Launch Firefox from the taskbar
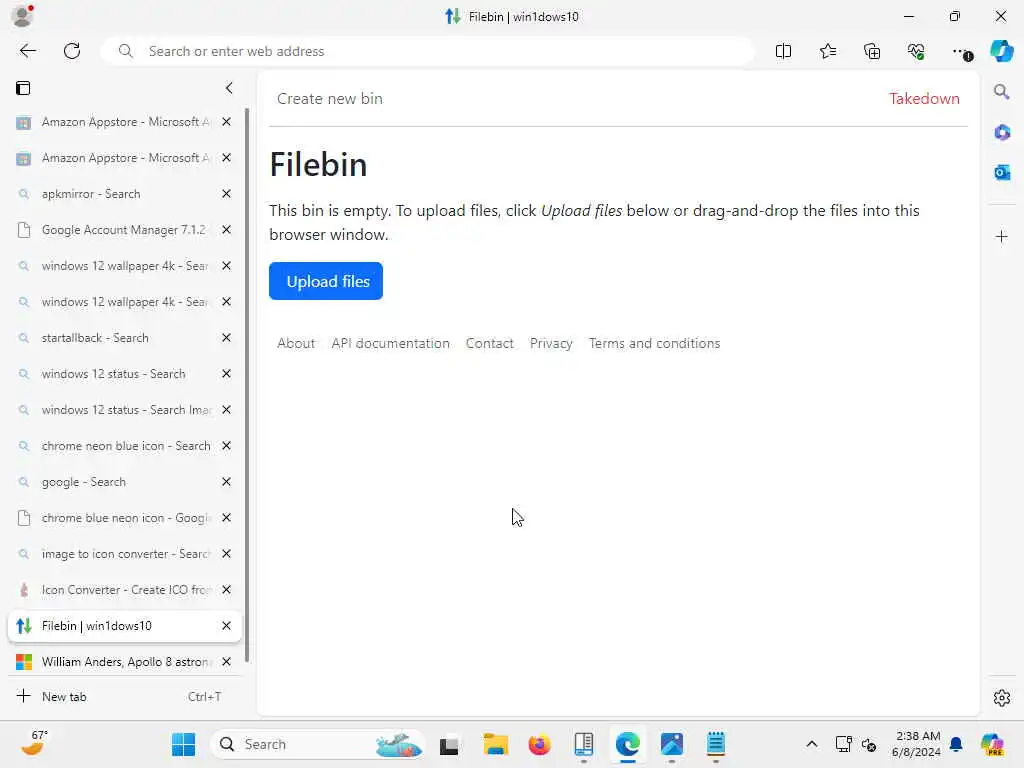This screenshot has width=1024, height=768. [539, 744]
